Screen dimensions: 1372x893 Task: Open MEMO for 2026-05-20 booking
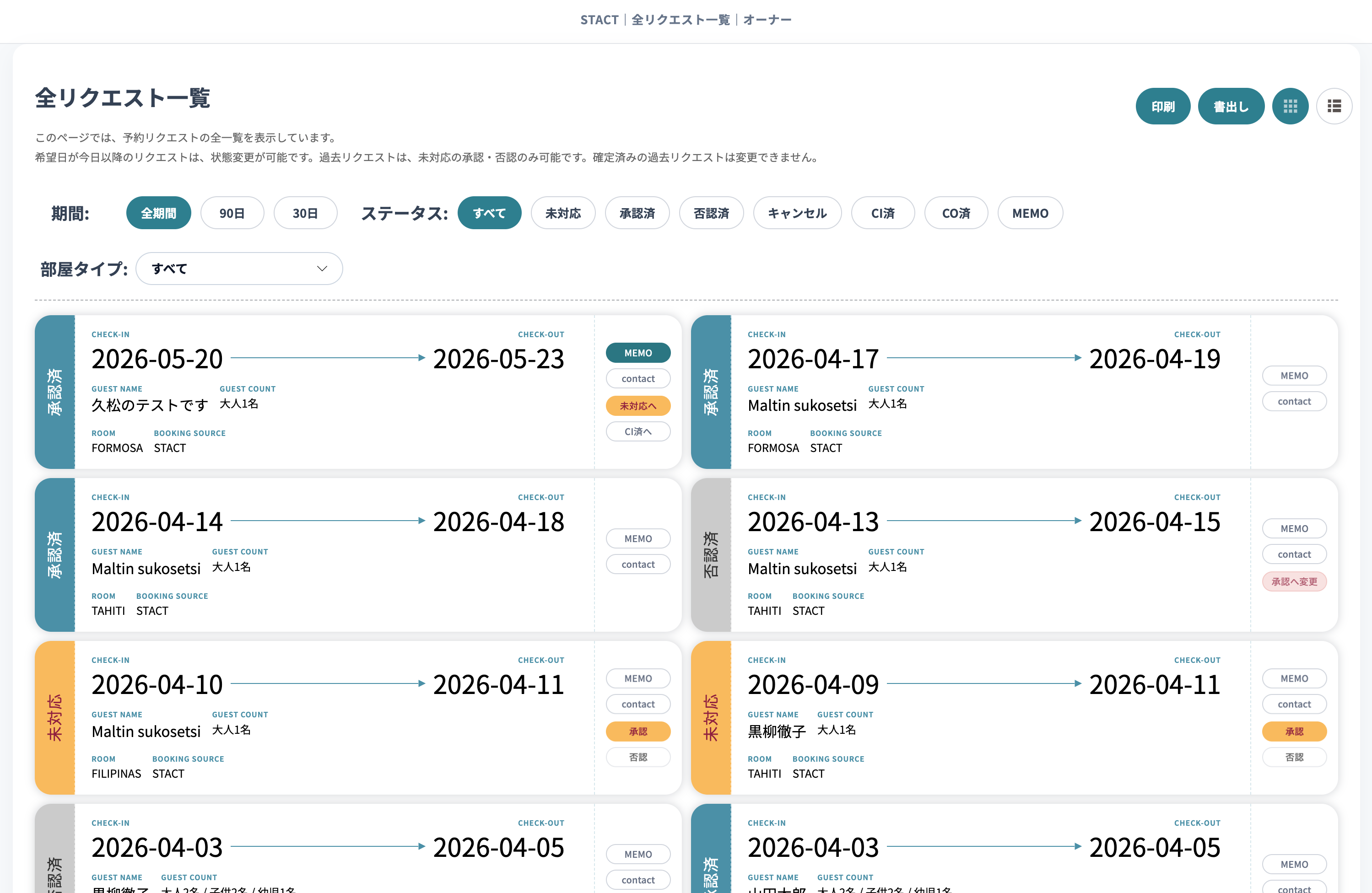click(638, 353)
